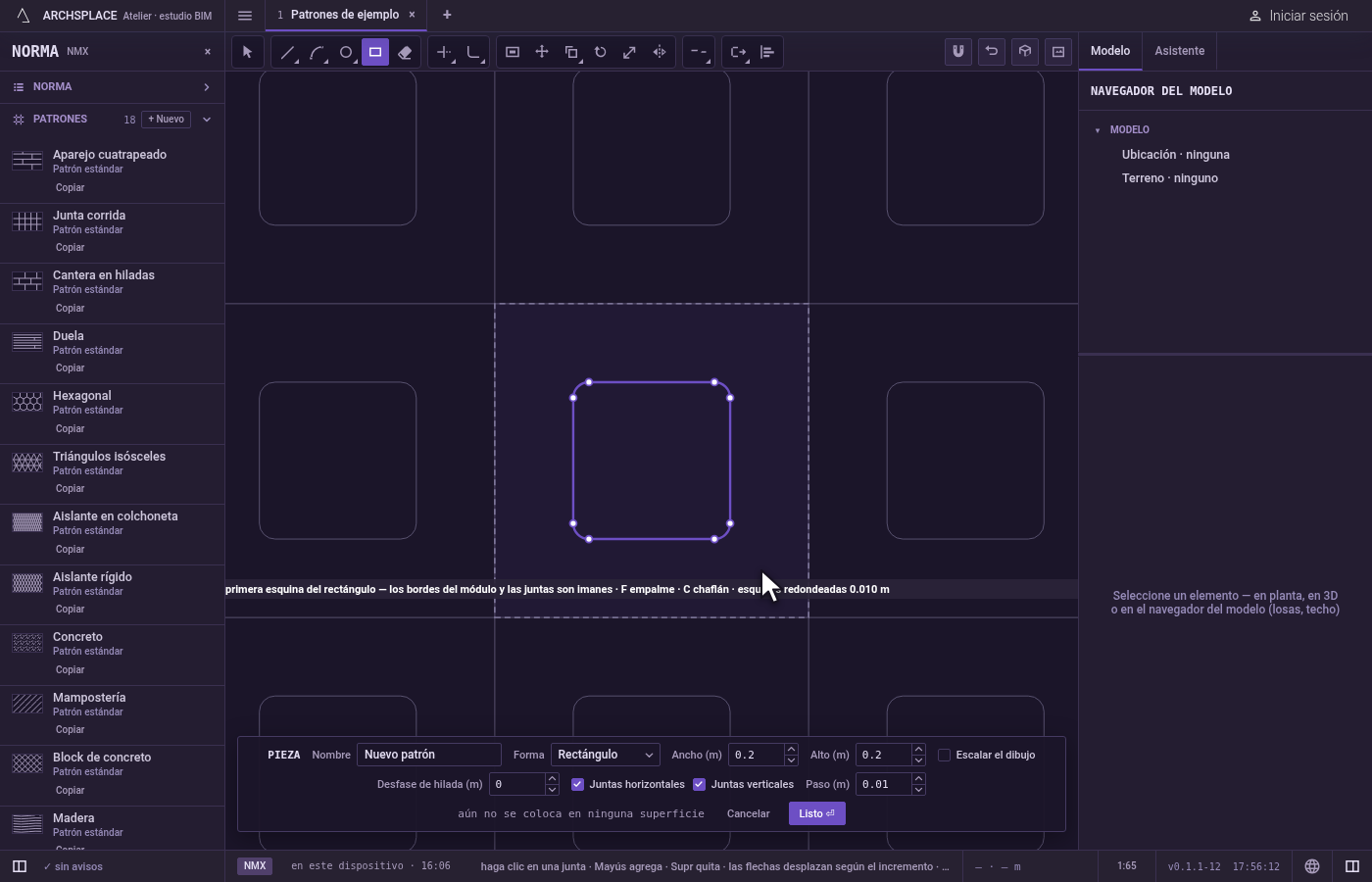1372x882 pixels.
Task: Click the Rotate tool icon
Action: click(601, 52)
